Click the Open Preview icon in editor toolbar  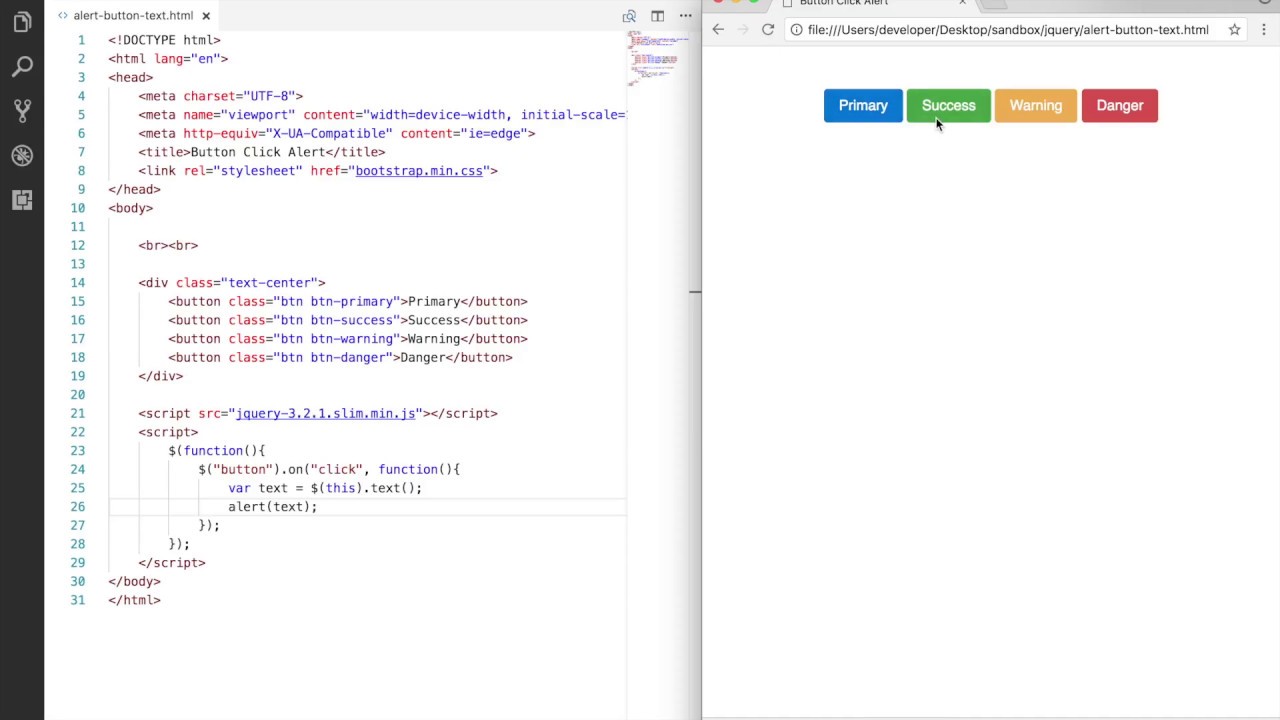coord(629,16)
